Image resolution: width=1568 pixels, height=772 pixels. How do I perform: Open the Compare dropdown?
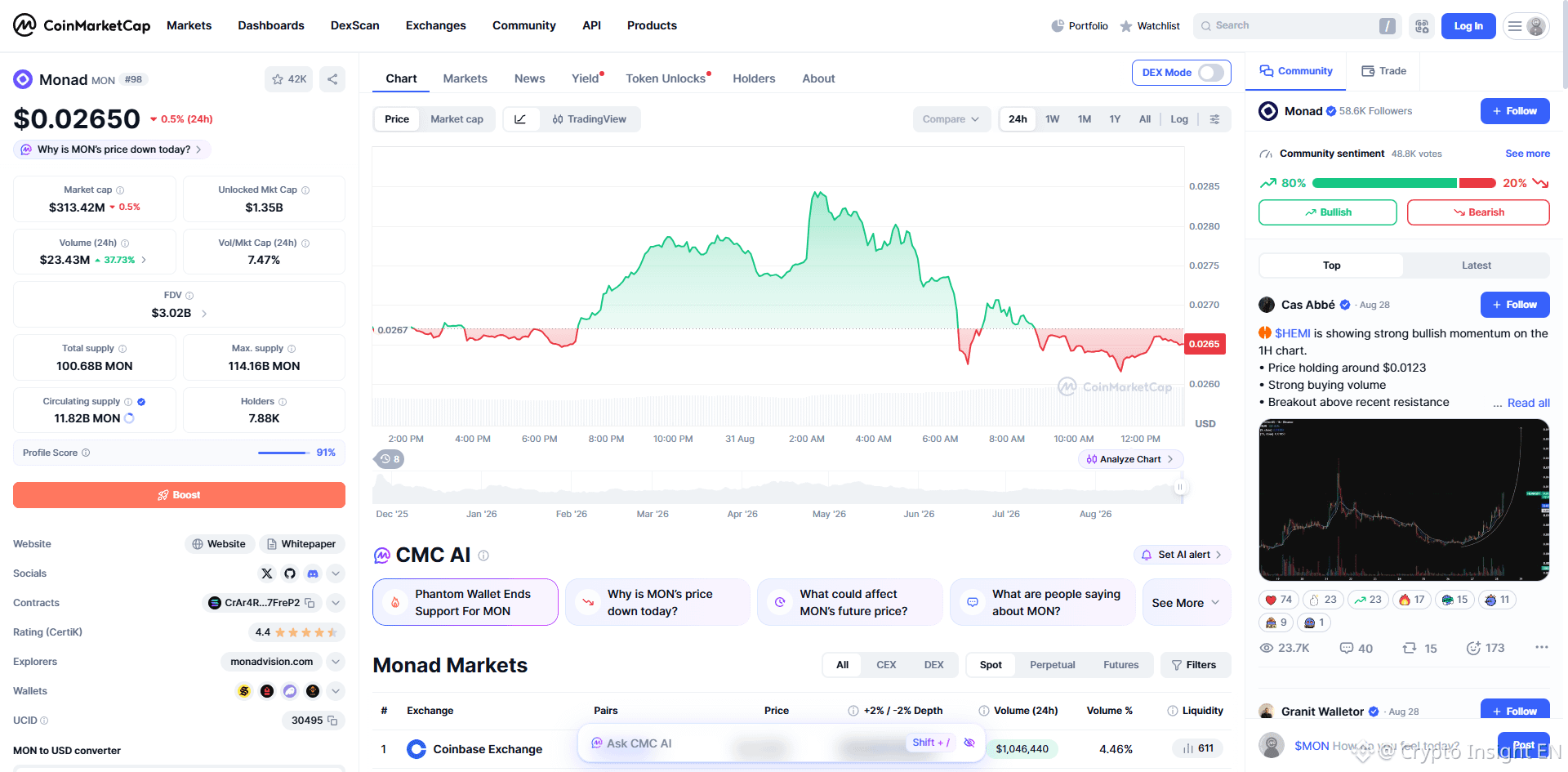pos(951,119)
